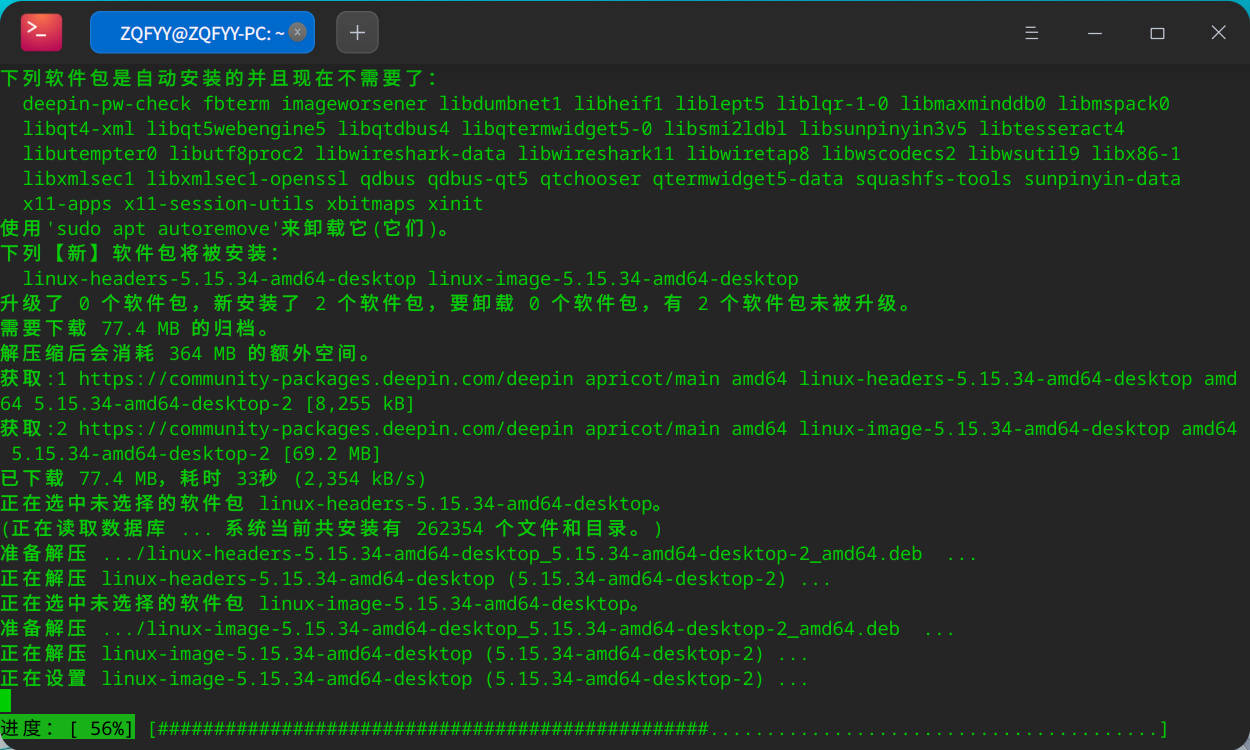Click the close icon on the active tab
This screenshot has height=750, width=1250.
pyautogui.click(x=296, y=32)
